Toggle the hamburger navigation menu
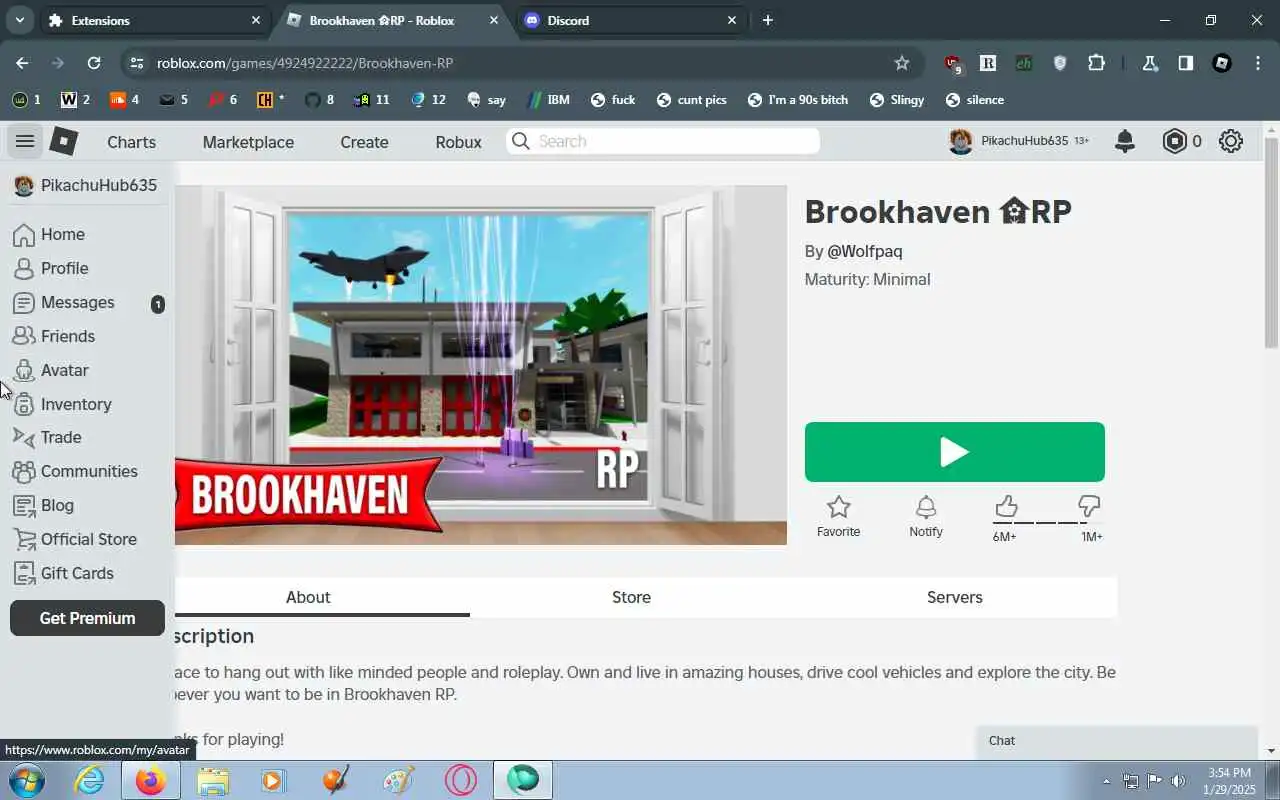Viewport: 1280px width, 800px height. pyautogui.click(x=25, y=141)
